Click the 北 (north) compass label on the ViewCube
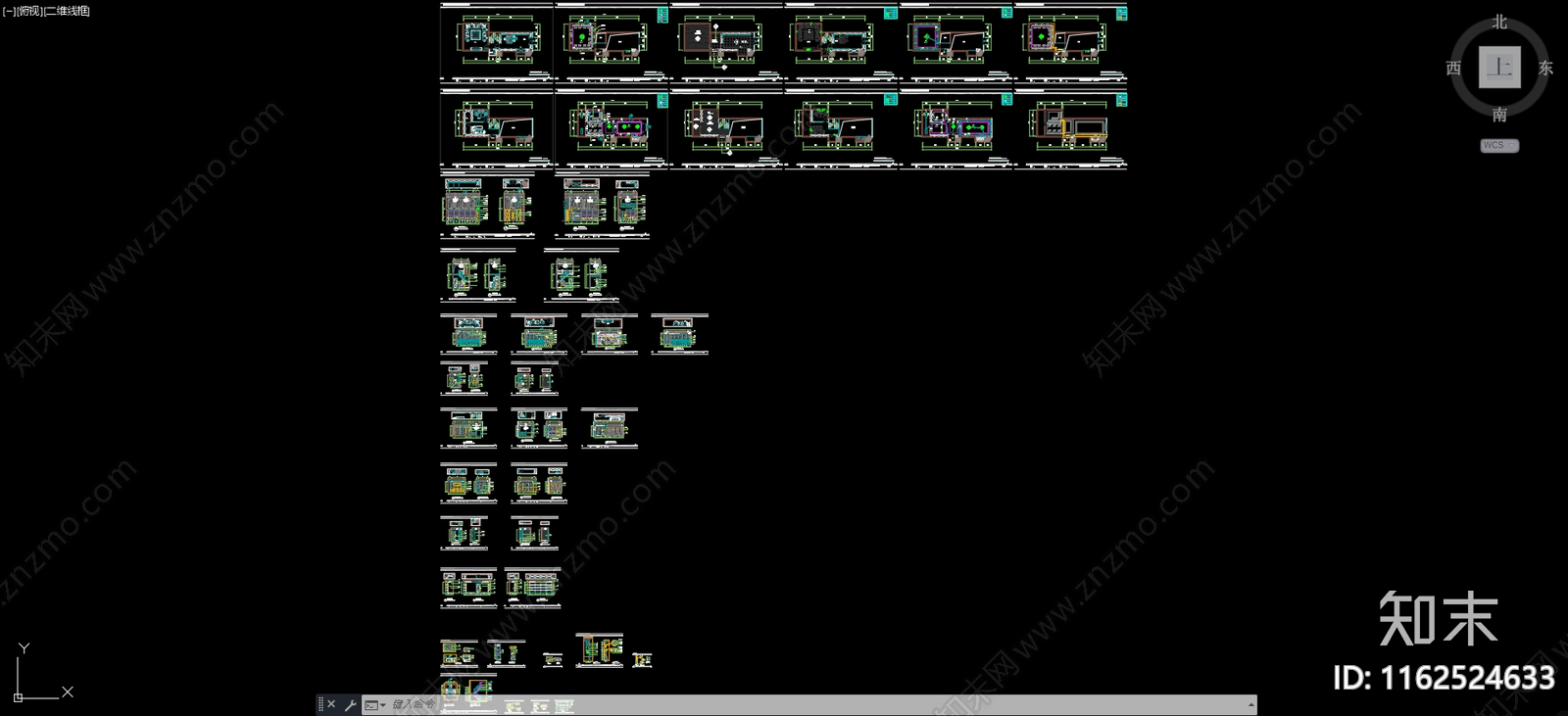The height and width of the screenshot is (716, 1568). [1499, 22]
